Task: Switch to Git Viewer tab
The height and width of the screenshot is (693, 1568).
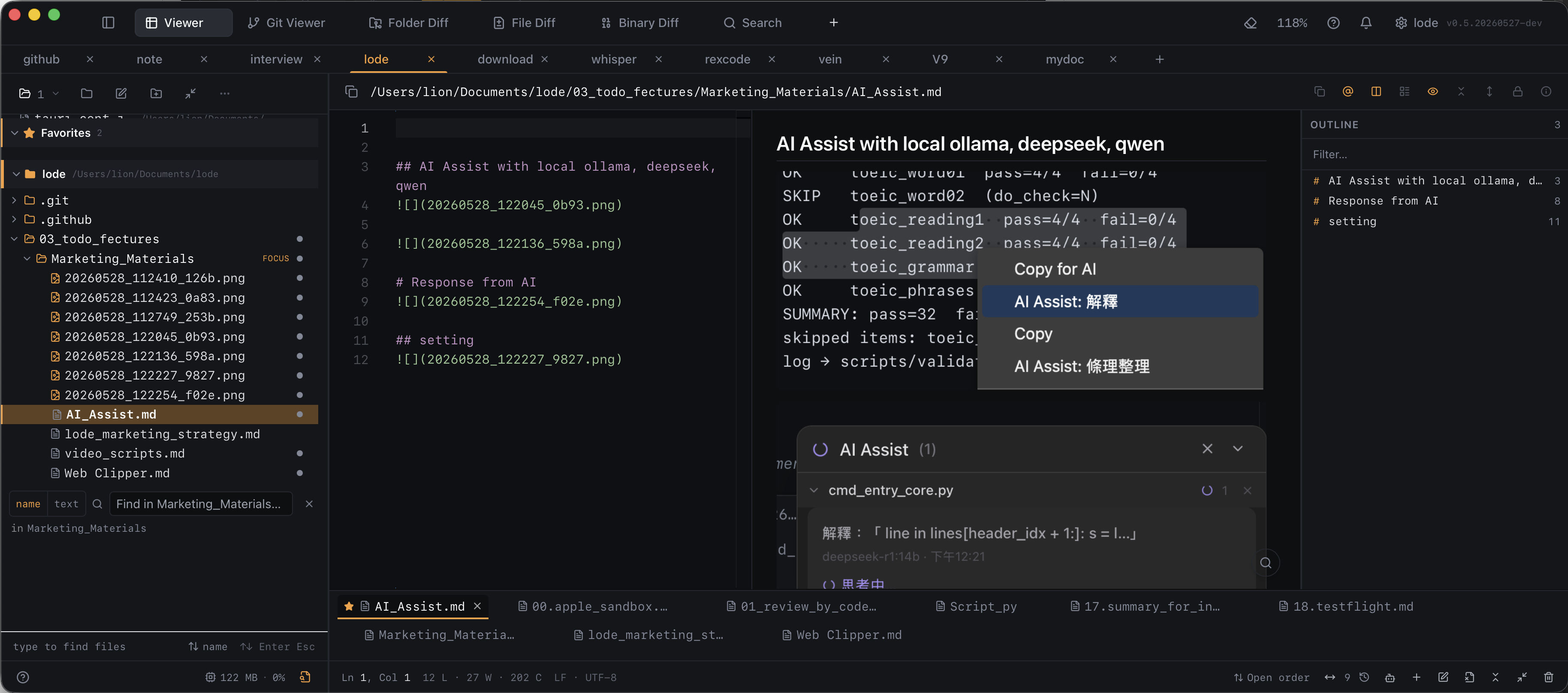Action: click(286, 22)
